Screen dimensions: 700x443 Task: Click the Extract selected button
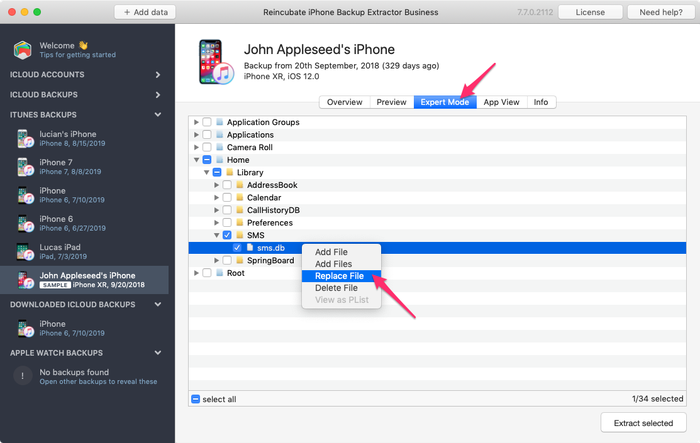tap(643, 423)
